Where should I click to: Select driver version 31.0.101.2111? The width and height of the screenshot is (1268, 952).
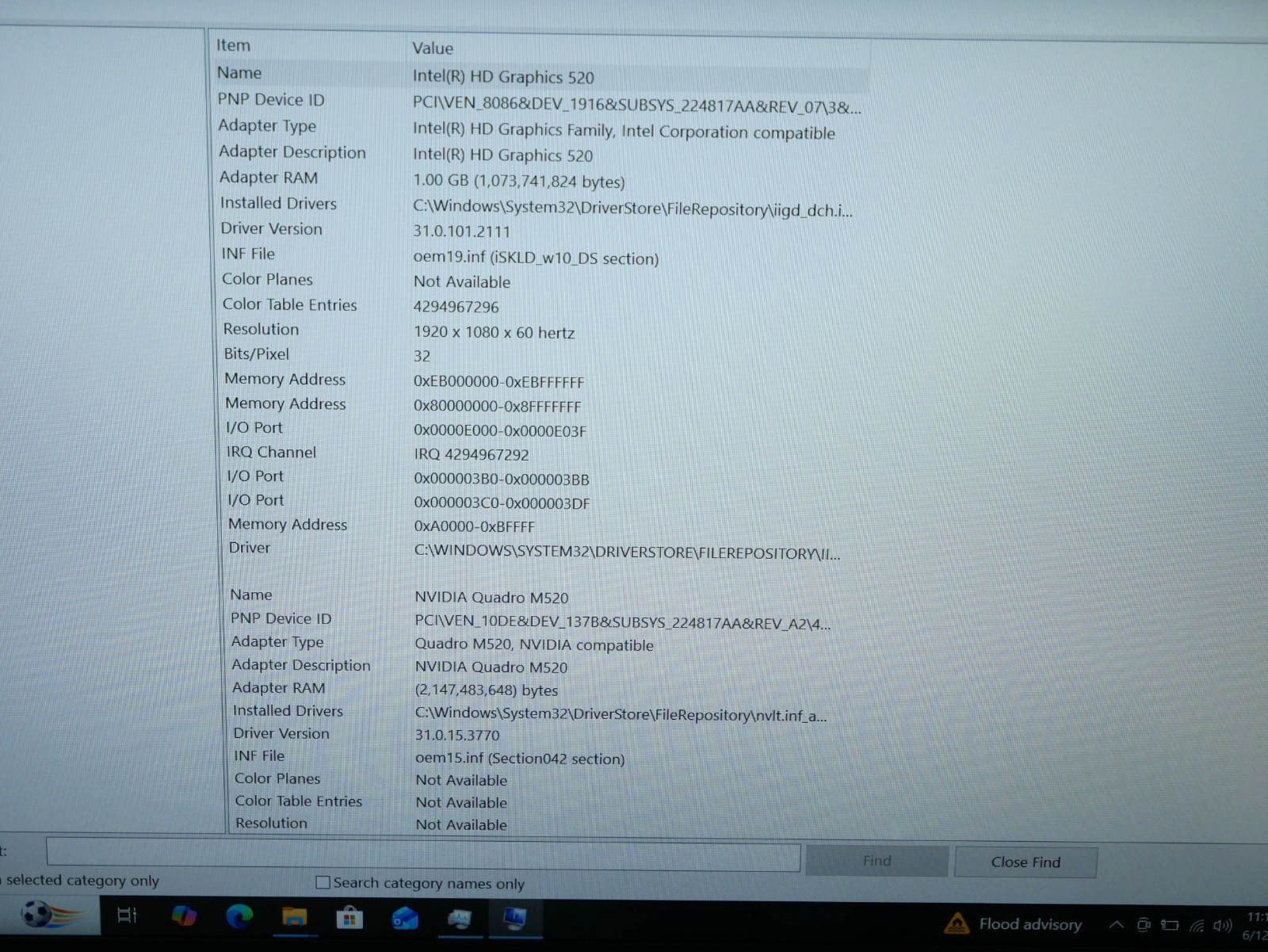(461, 231)
